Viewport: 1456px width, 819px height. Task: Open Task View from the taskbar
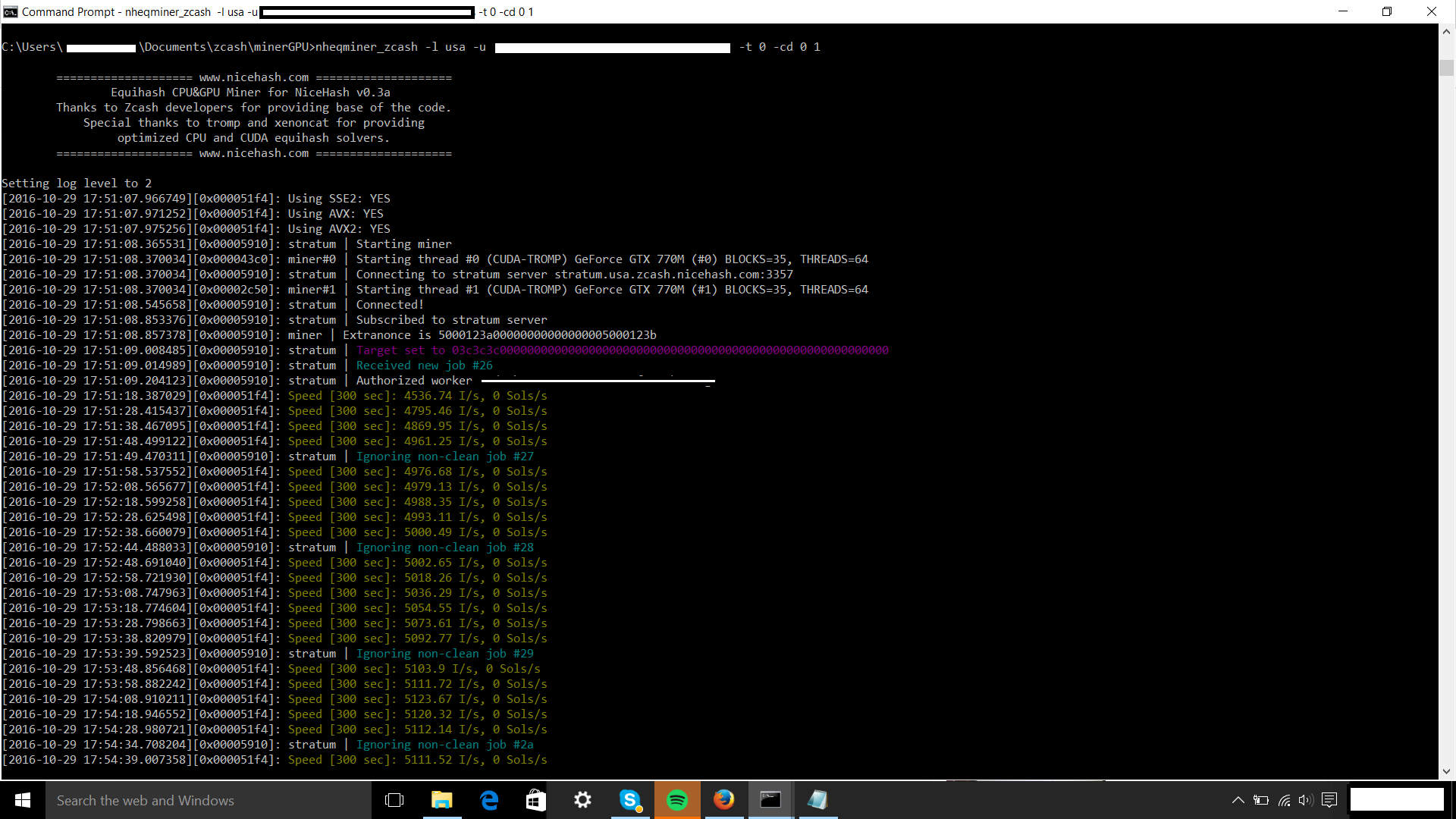pyautogui.click(x=394, y=800)
